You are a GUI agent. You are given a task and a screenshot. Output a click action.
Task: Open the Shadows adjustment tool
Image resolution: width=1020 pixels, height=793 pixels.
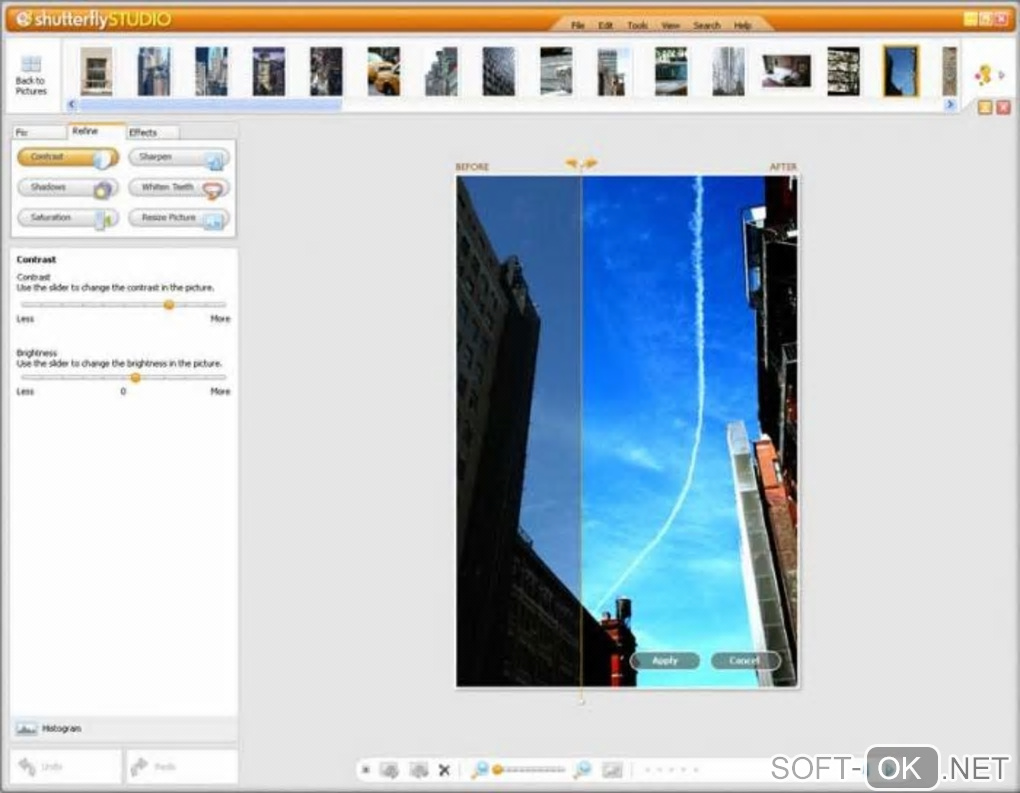coord(68,188)
